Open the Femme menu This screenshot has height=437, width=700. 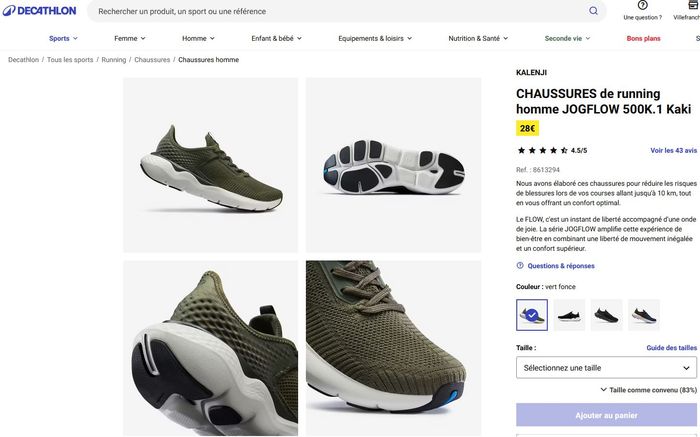(130, 38)
